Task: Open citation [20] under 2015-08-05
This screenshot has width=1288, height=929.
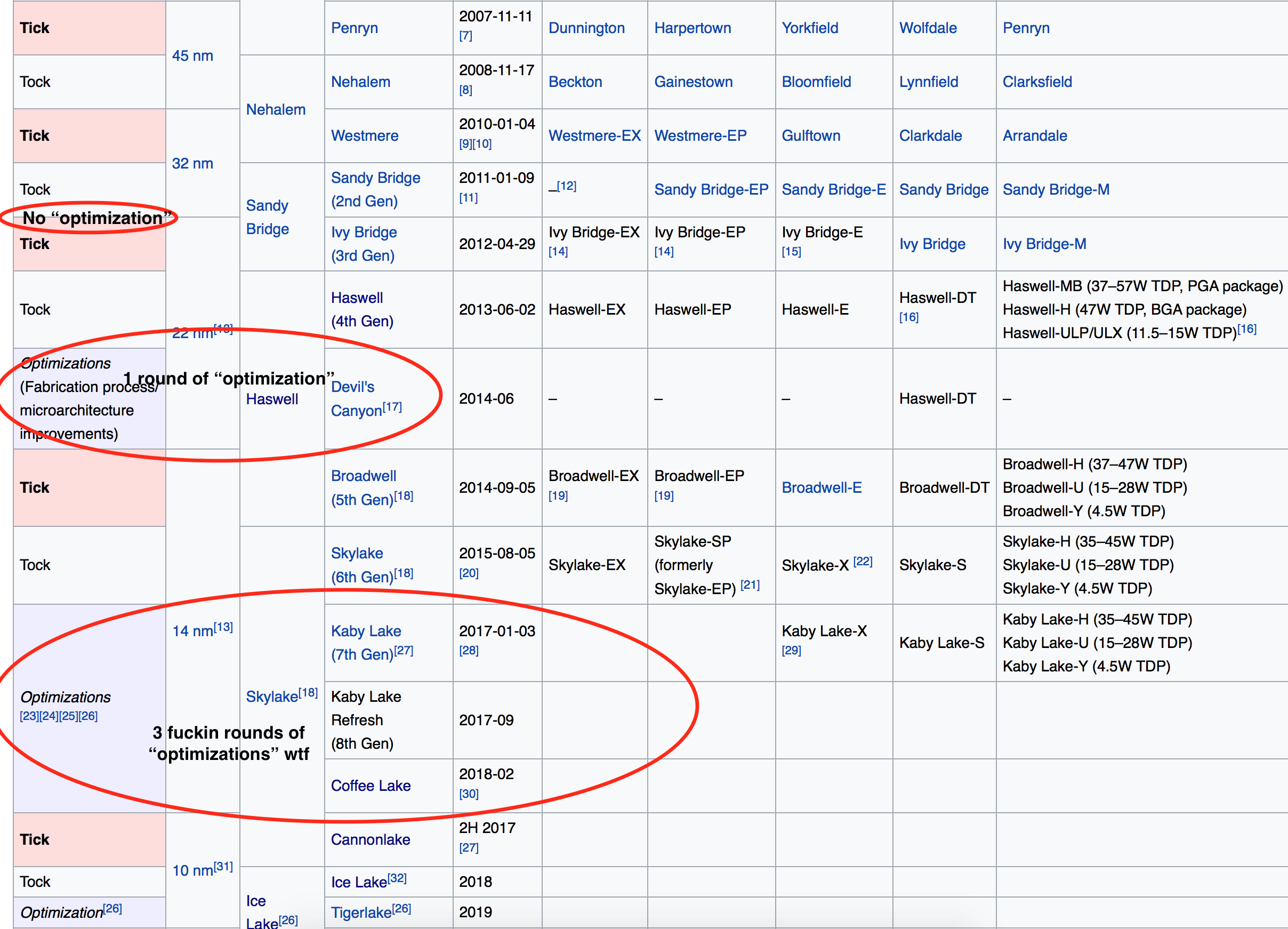Action: tap(469, 573)
